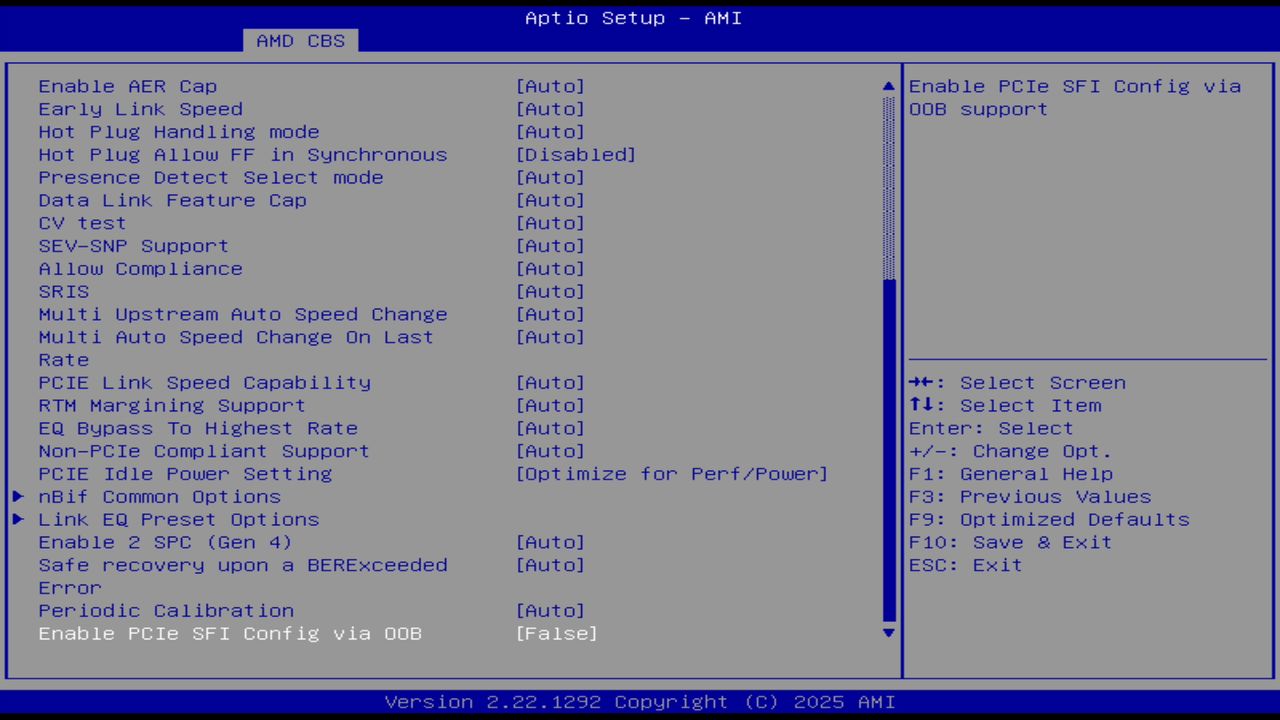1280x720 pixels.
Task: Select highlighted Enable PCIe SFI Config via OOB
Action: pyautogui.click(x=230, y=633)
